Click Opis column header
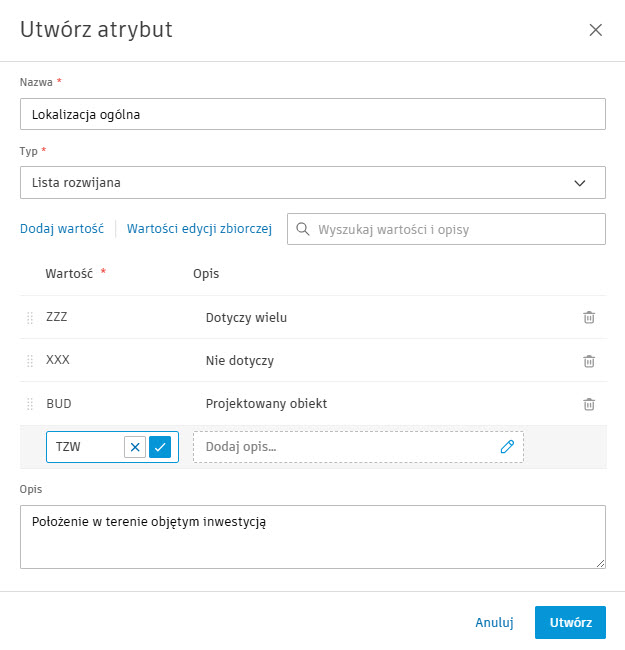Viewport: 625px width, 650px height. tap(206, 274)
